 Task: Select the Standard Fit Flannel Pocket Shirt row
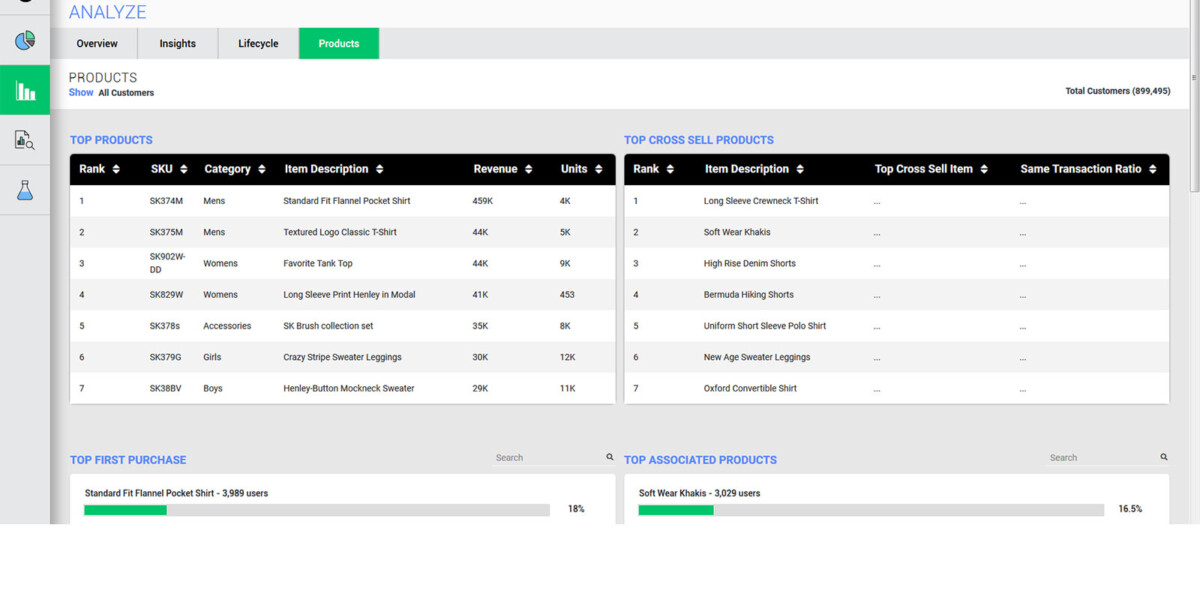pyautogui.click(x=346, y=201)
